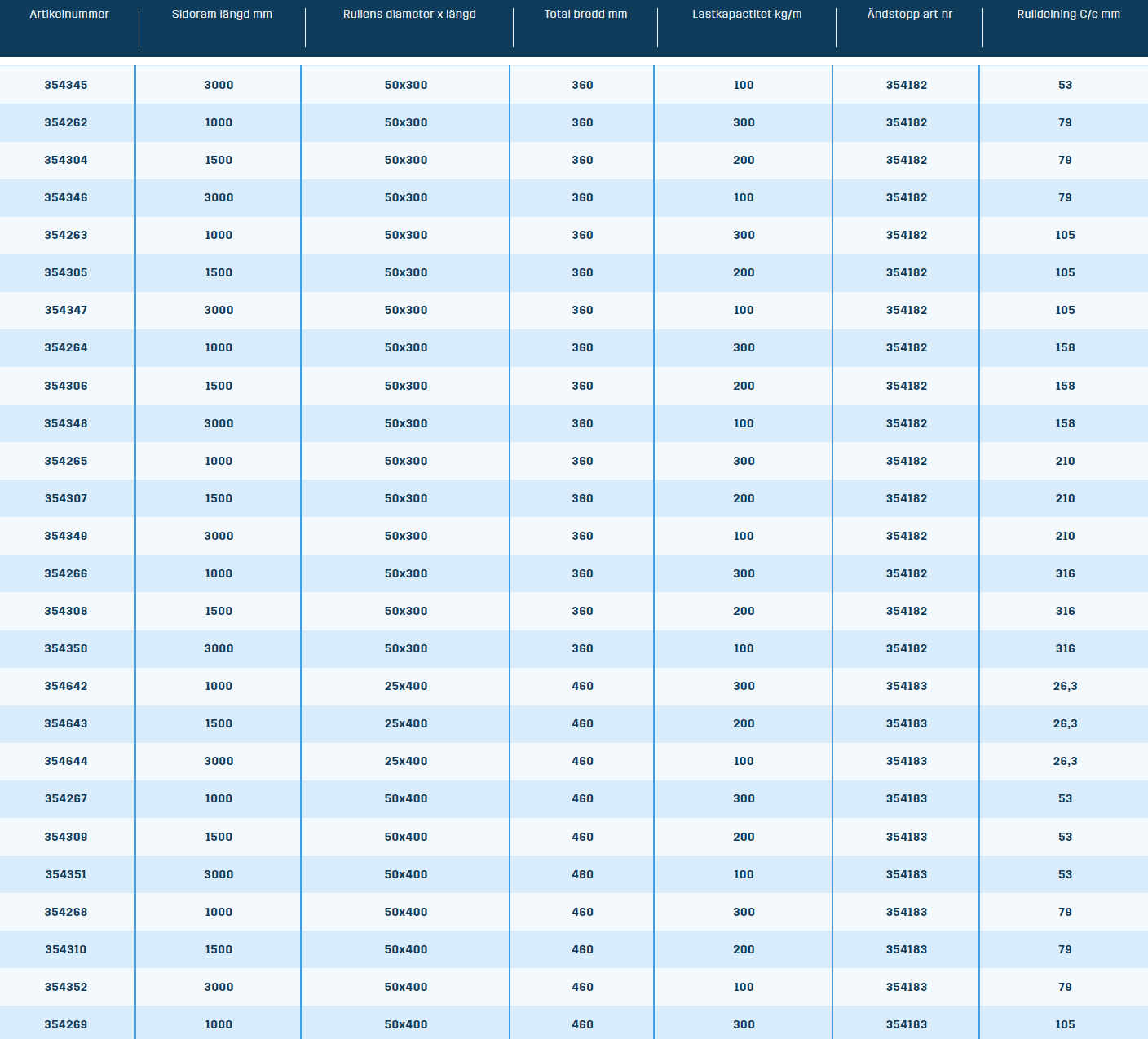The height and width of the screenshot is (1039, 1148).
Task: Click the Total bredd mm column header
Action: tap(585, 14)
